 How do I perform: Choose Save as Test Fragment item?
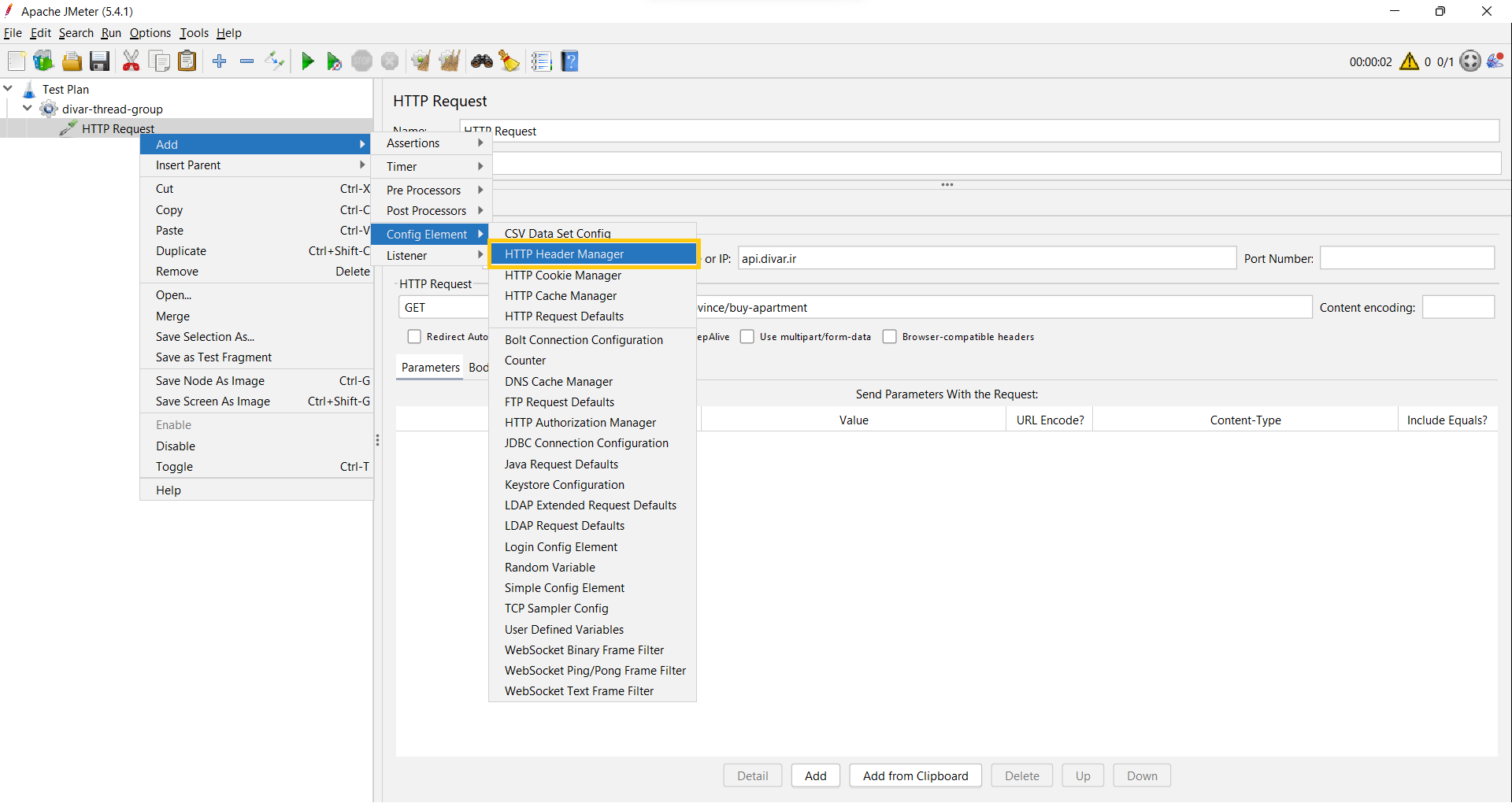pos(257,357)
